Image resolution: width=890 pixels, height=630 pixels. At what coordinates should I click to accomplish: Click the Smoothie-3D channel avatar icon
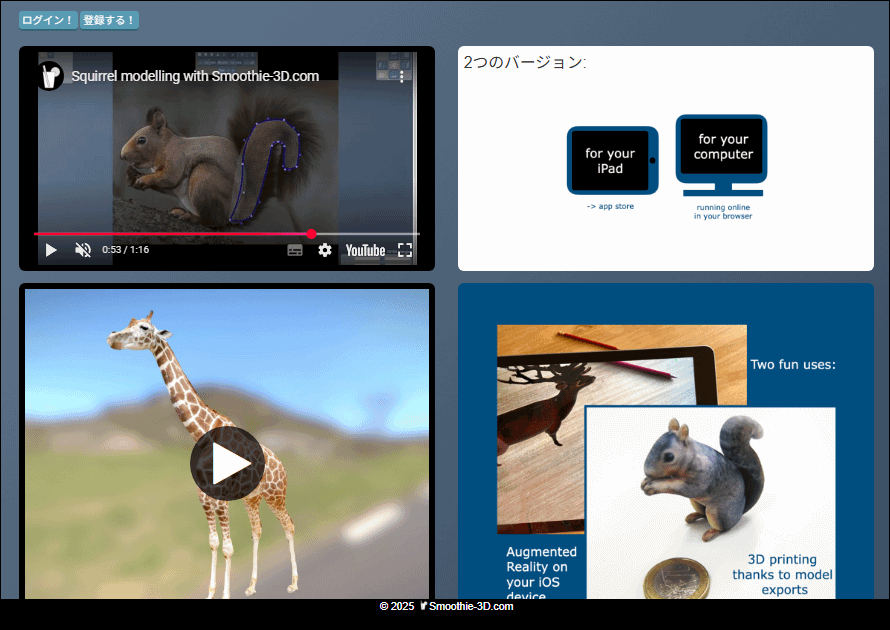coord(50,76)
